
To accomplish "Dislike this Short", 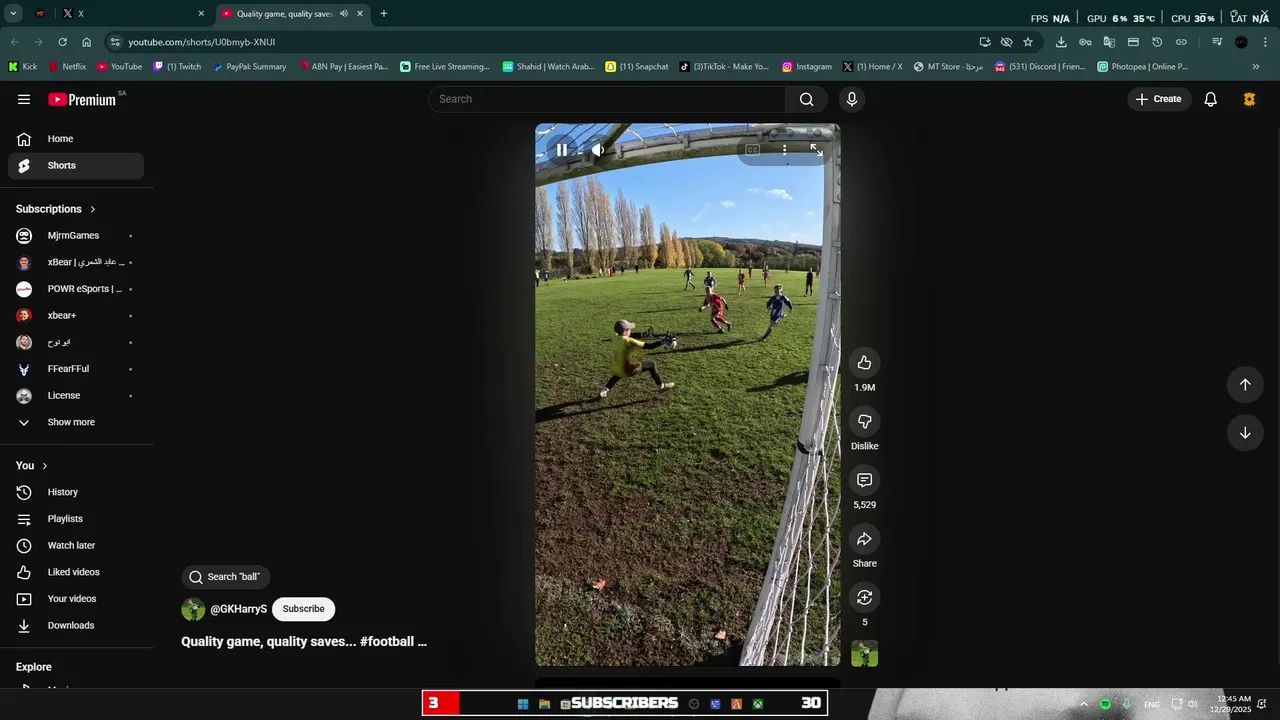I will pos(864,421).
